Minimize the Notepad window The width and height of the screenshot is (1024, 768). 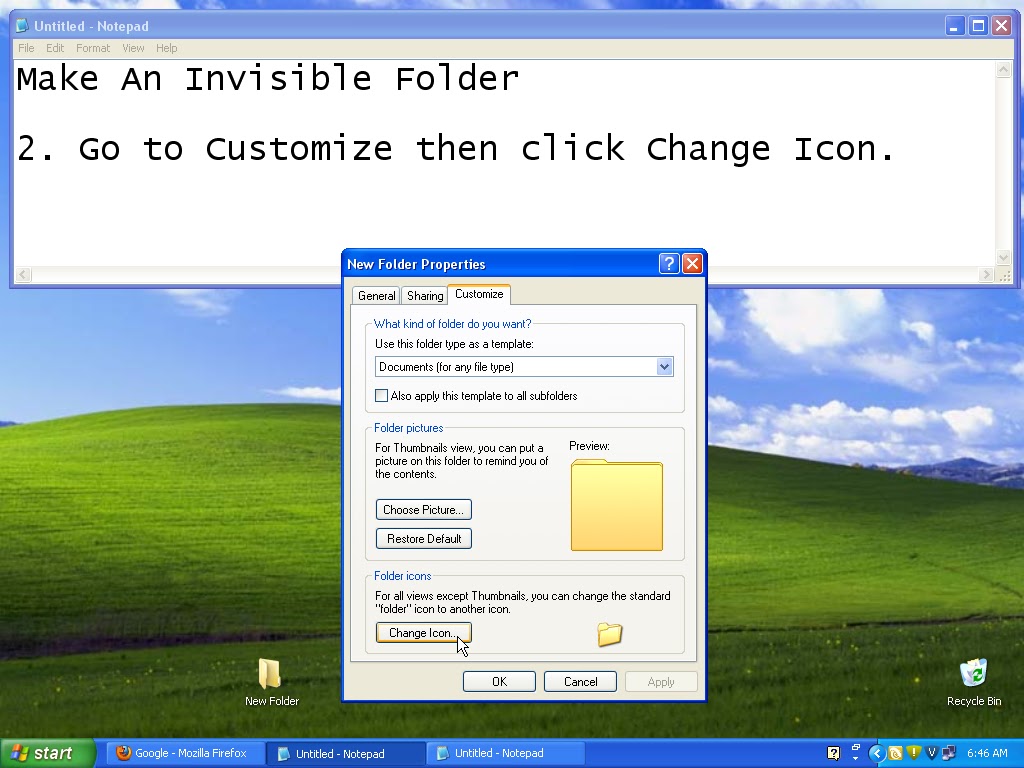point(955,26)
